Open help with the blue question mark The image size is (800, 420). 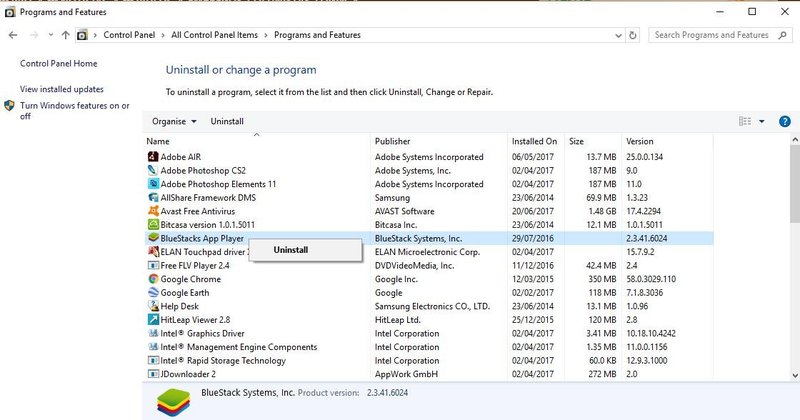(785, 121)
